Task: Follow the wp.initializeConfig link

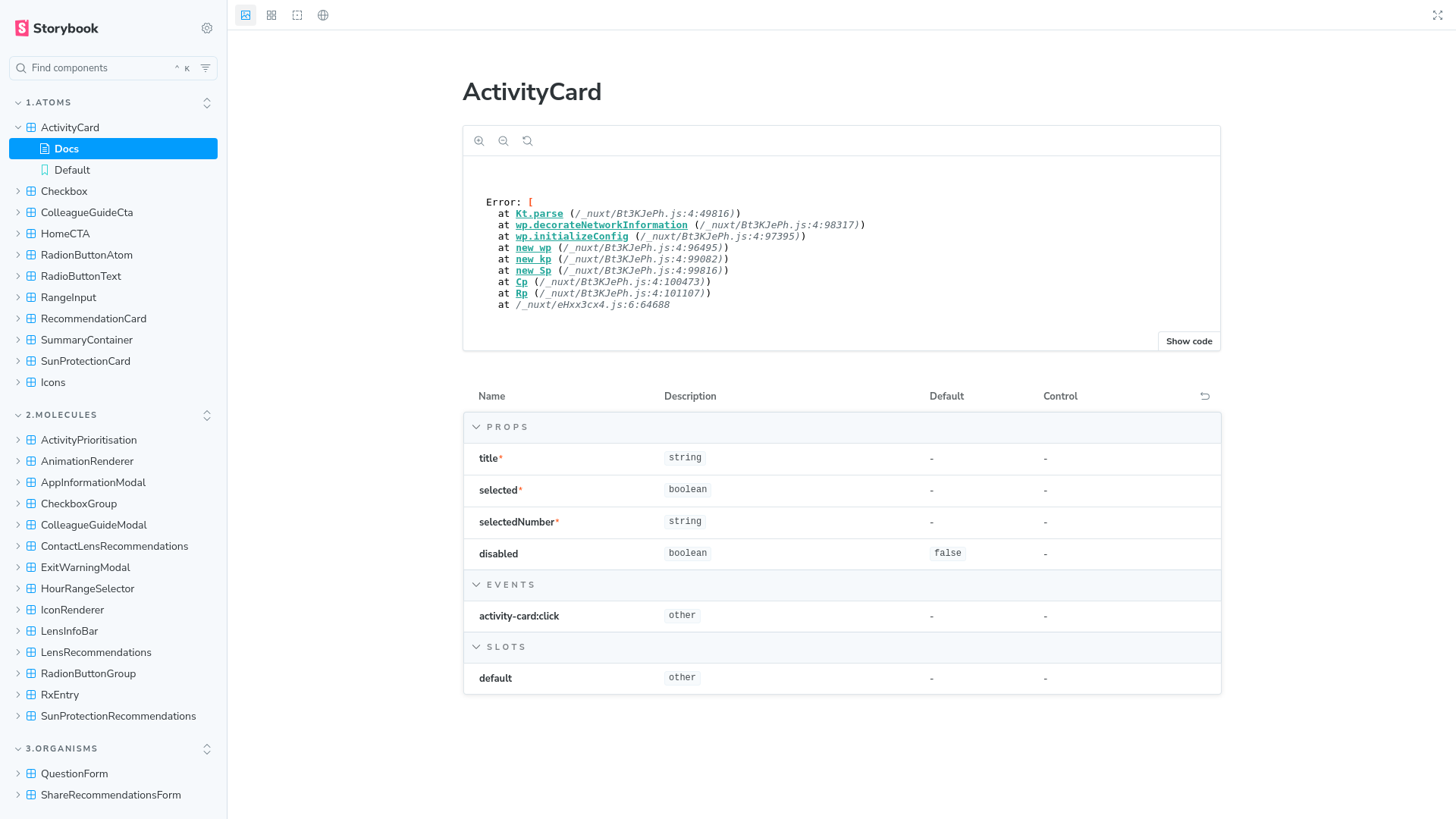Action: tap(572, 237)
